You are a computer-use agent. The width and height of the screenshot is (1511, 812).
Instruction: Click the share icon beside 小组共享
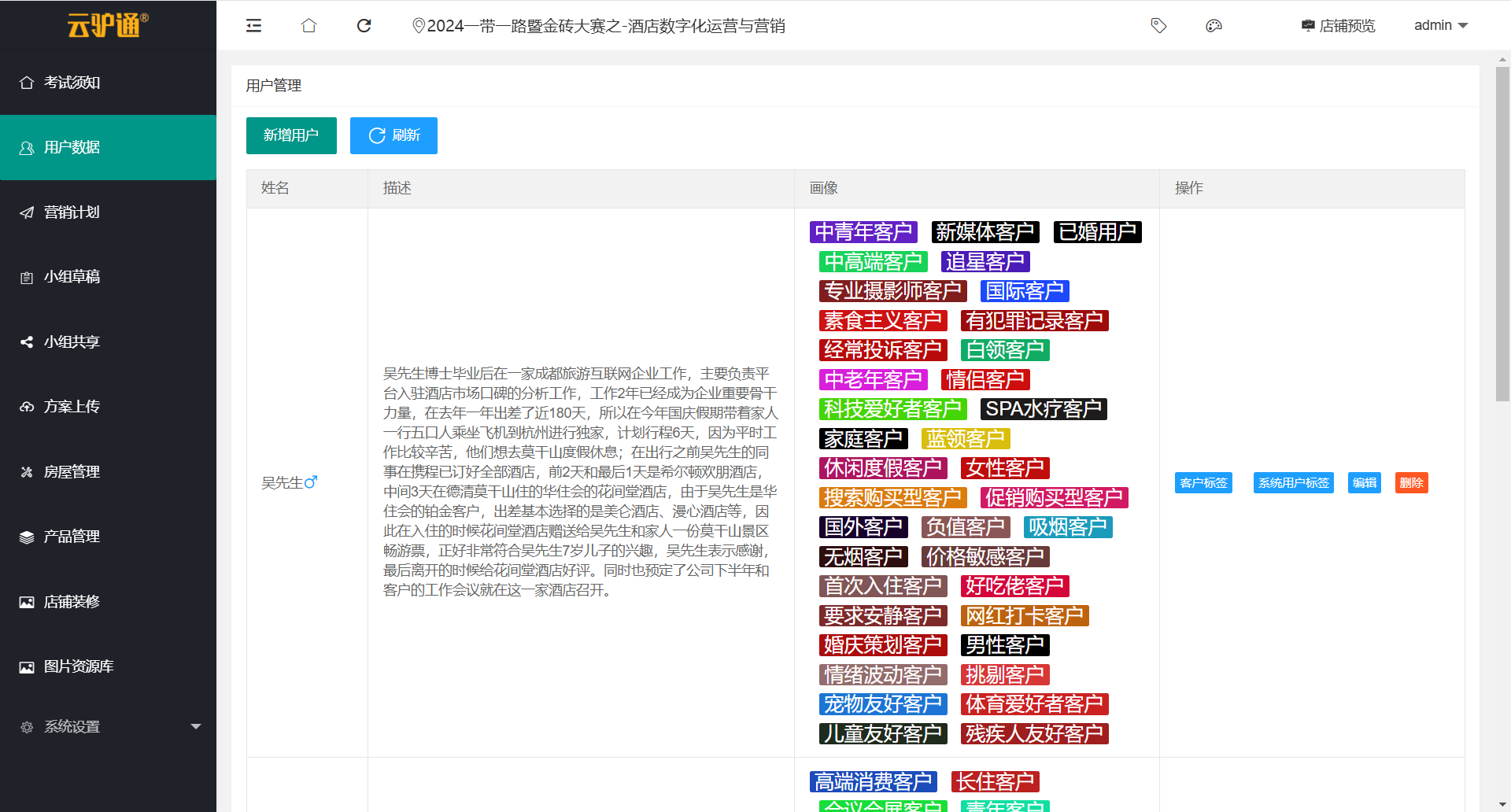(x=26, y=341)
